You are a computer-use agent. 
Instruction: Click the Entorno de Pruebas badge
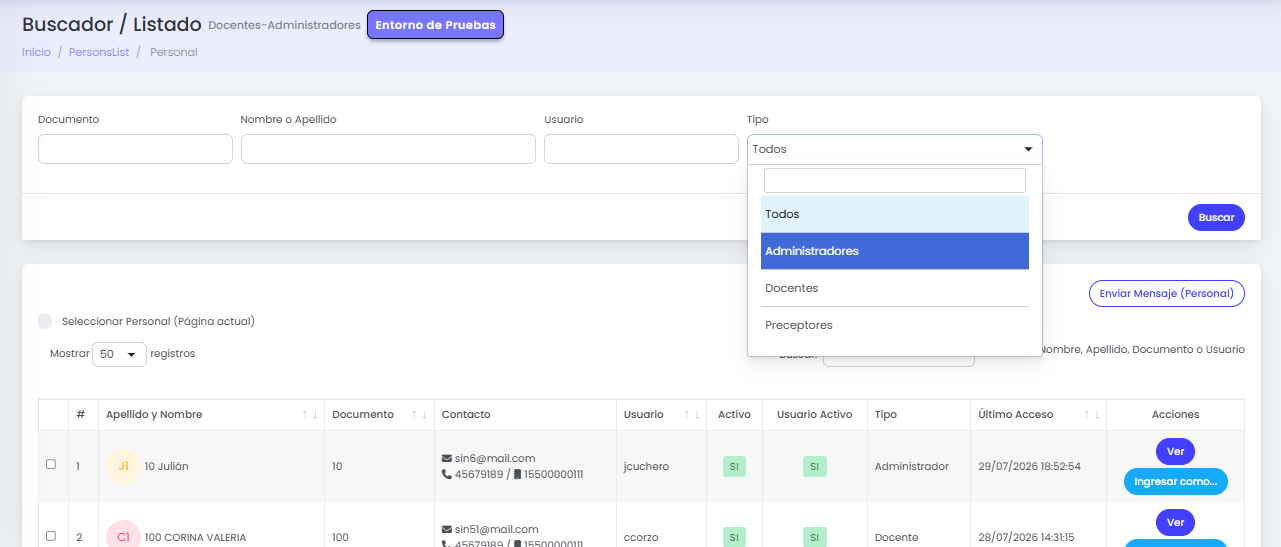[x=435, y=25]
